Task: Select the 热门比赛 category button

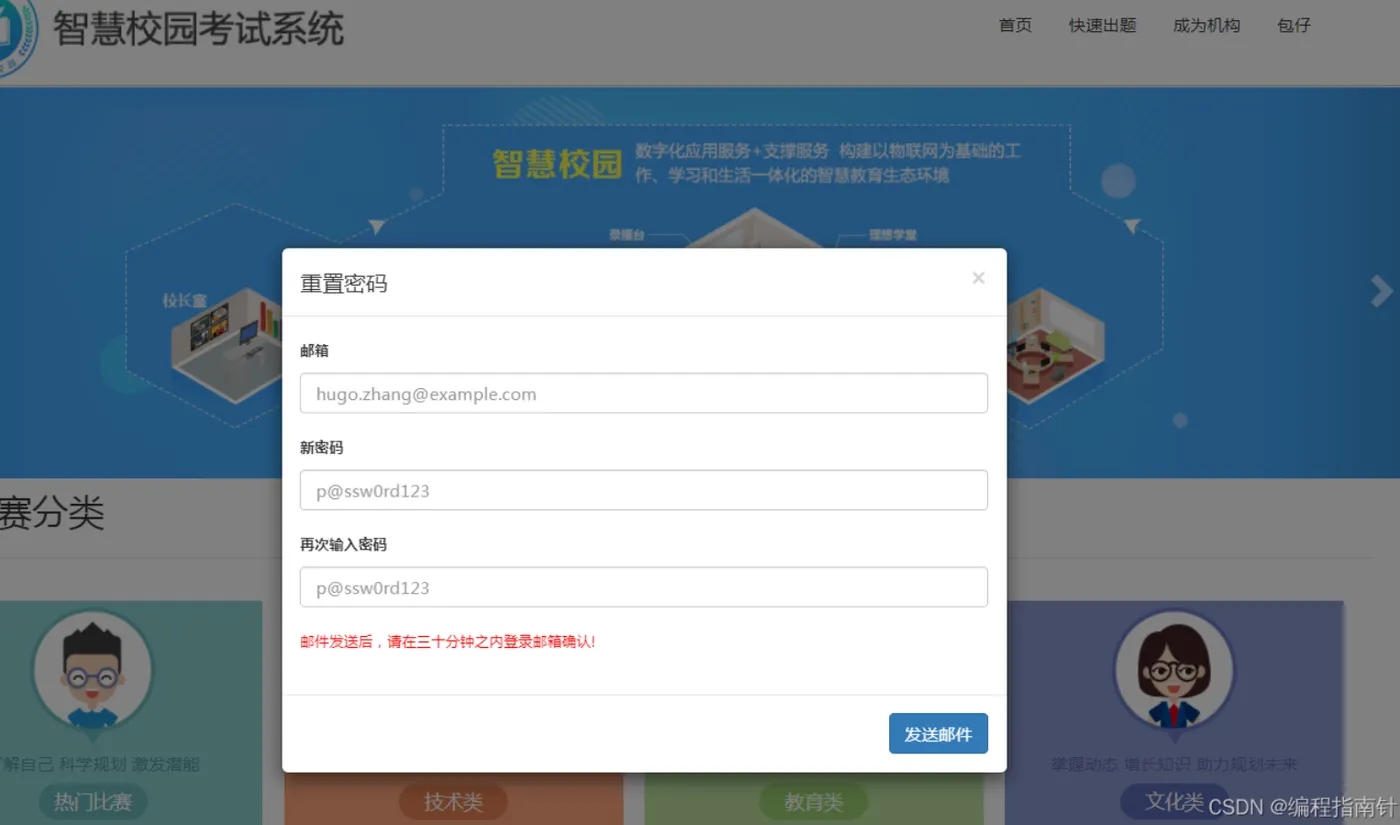Action: [x=93, y=802]
